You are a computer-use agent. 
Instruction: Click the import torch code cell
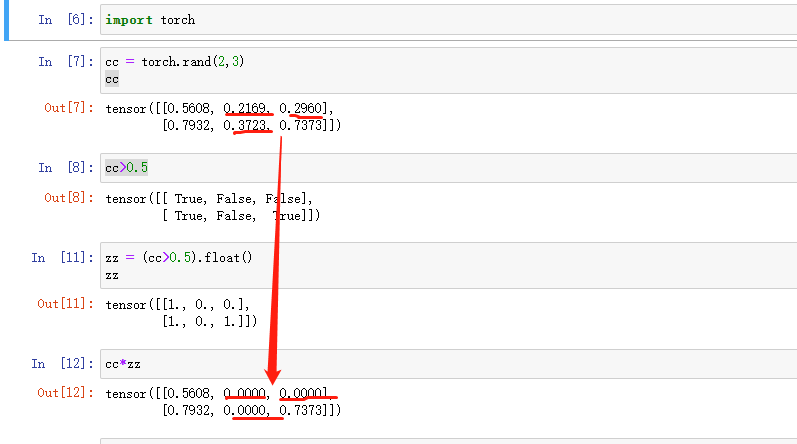click(448, 20)
